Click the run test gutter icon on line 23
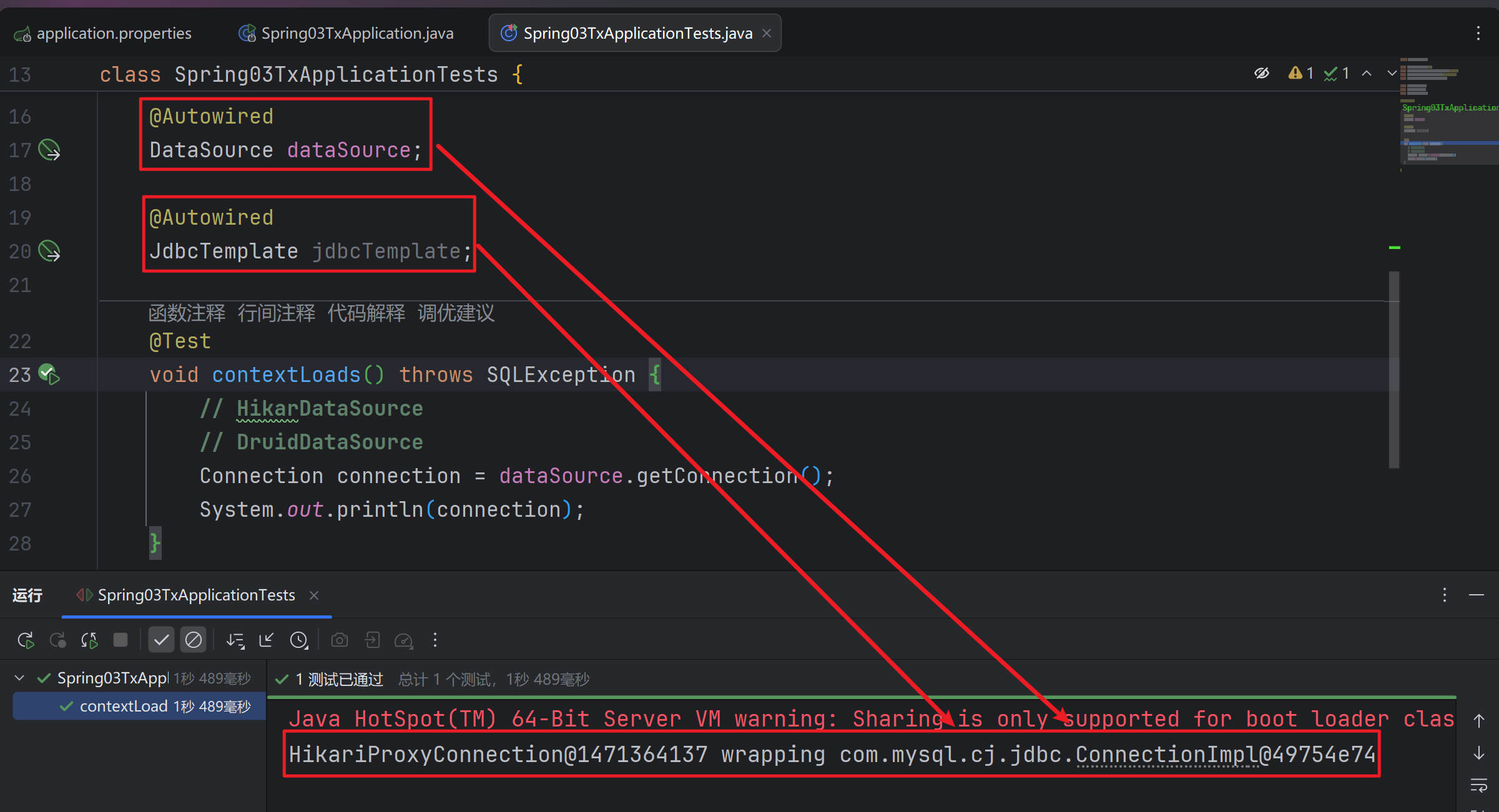This screenshot has width=1499, height=812. 49,374
